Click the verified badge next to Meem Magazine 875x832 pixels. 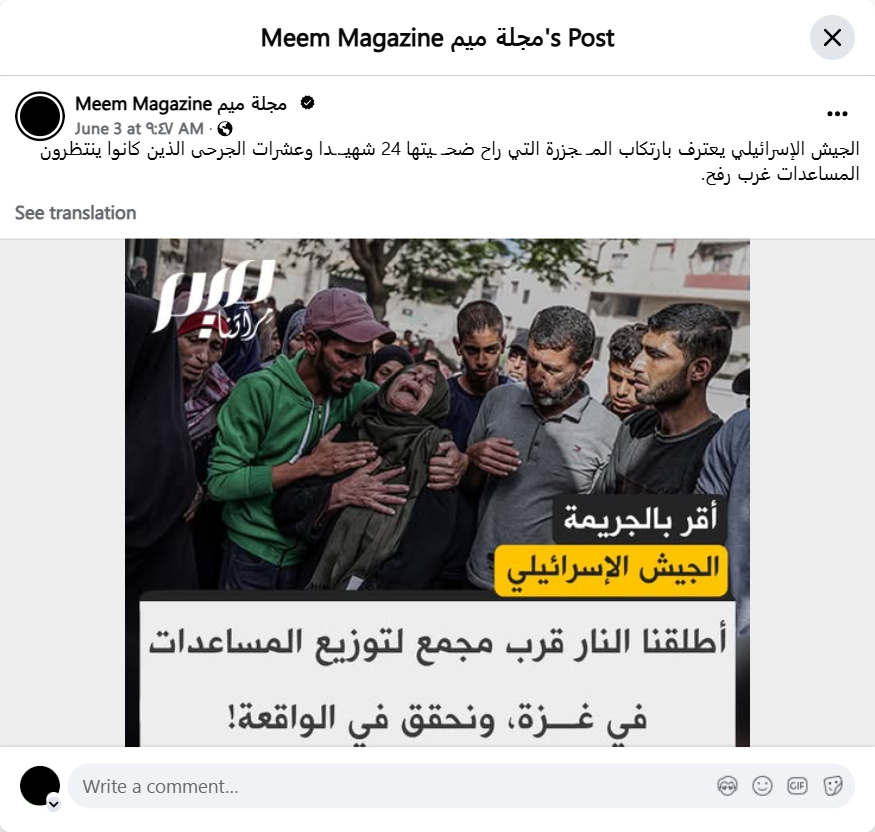pyautogui.click(x=307, y=103)
